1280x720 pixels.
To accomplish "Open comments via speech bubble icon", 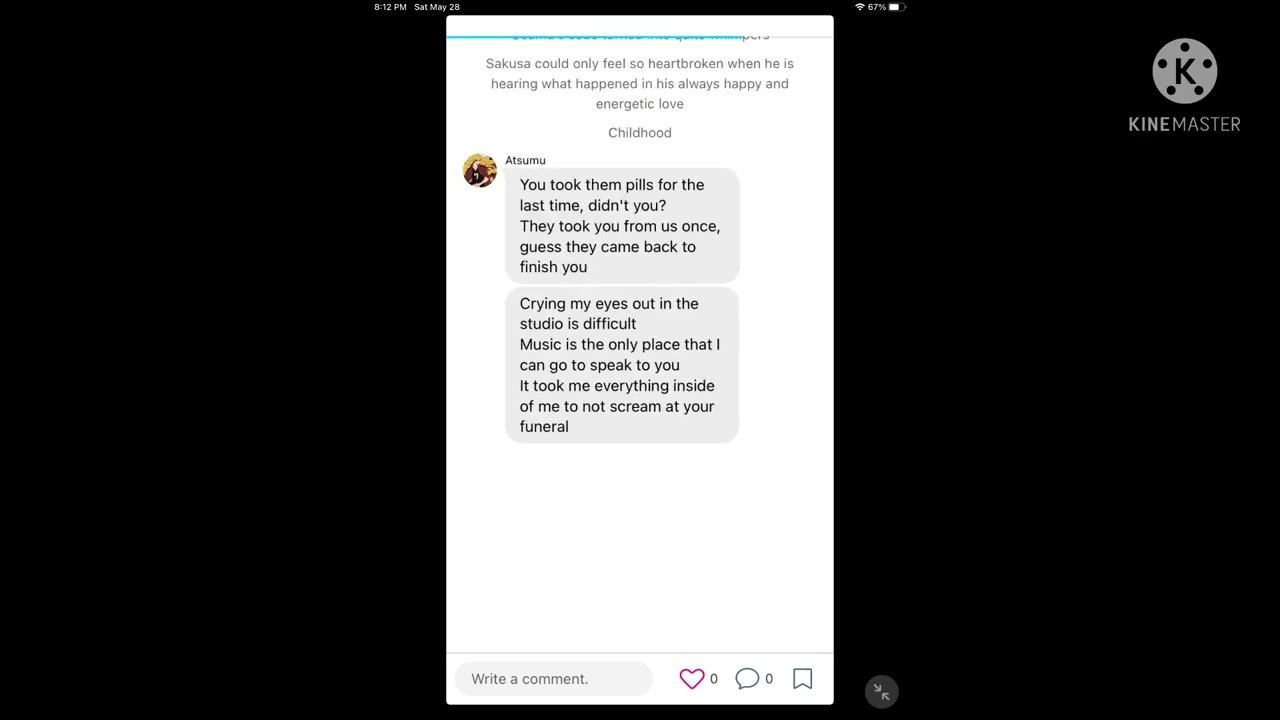I will 747,679.
